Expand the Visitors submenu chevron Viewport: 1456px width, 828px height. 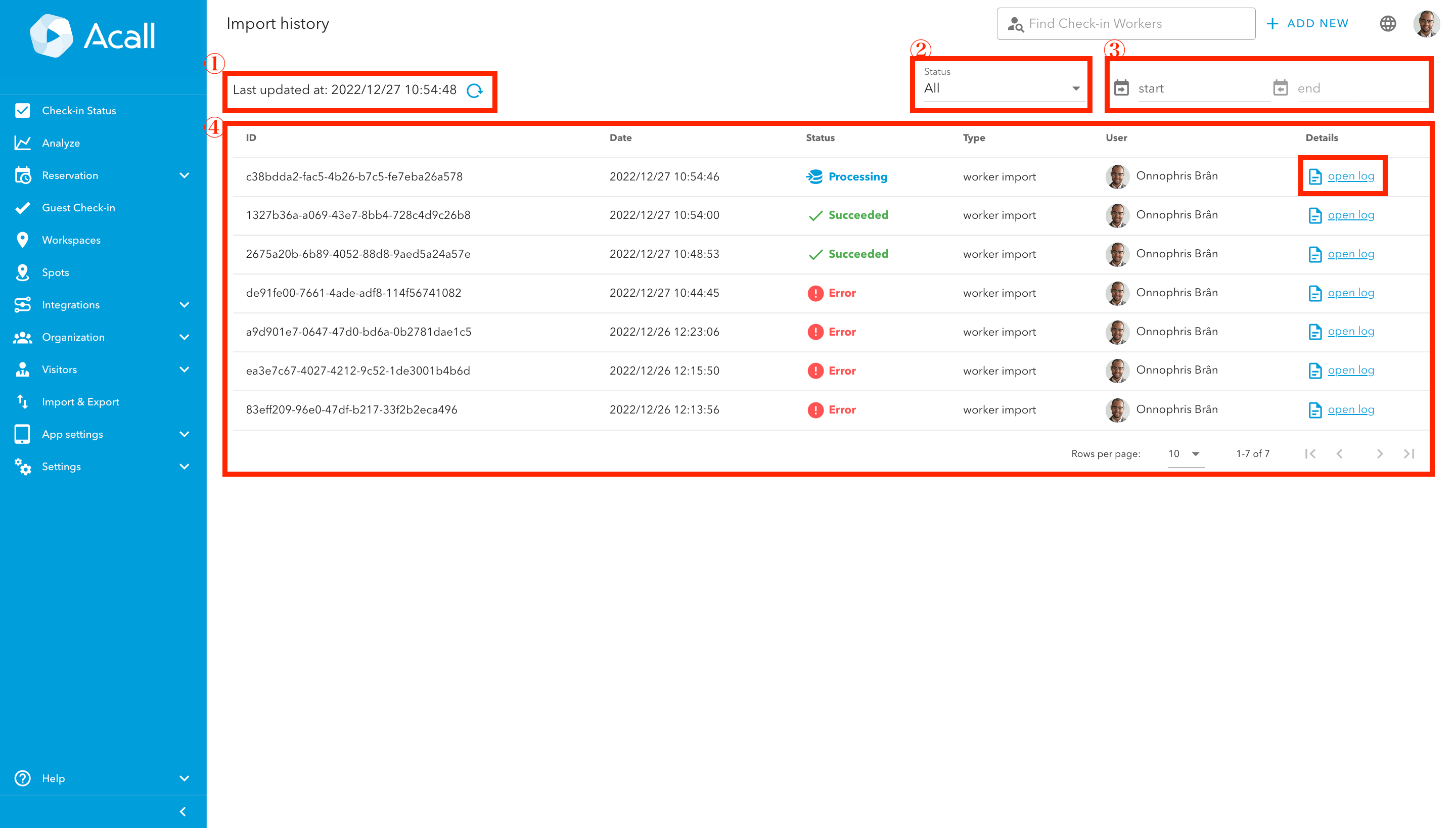pos(184,370)
